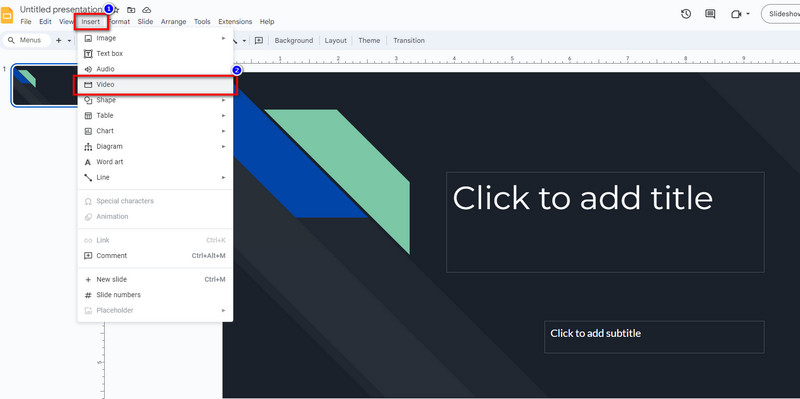Viewport: 800px width, 399px height.
Task: Click the Menus search box
Action: [27, 40]
